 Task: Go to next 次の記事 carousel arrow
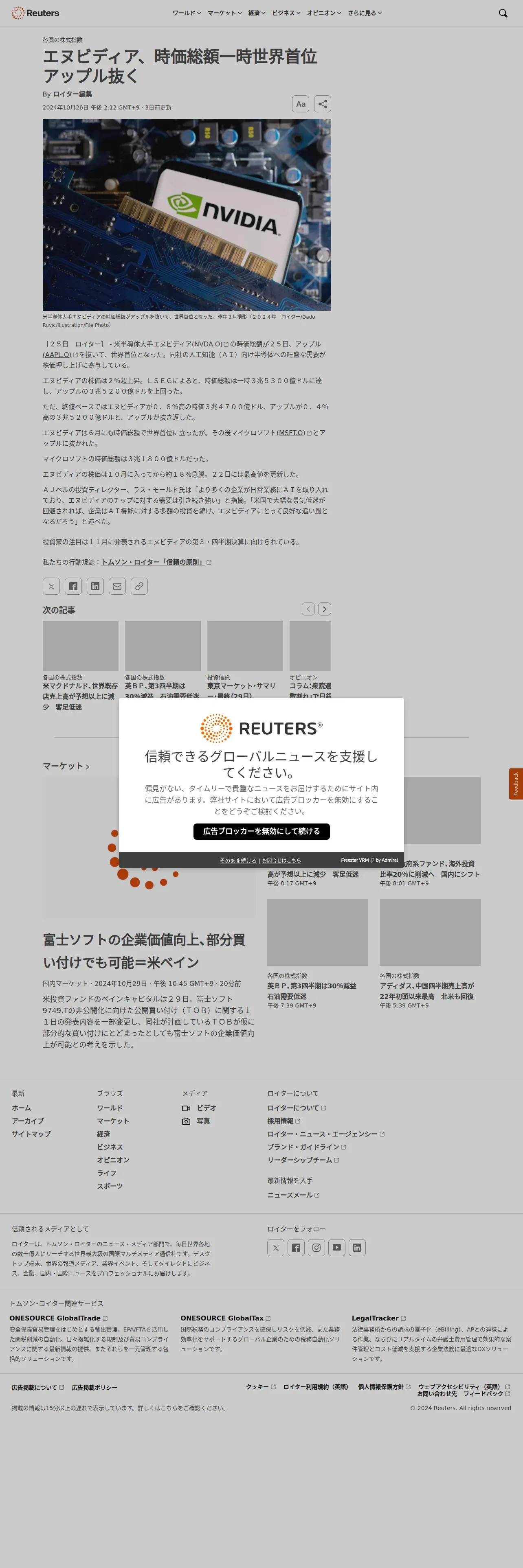[325, 609]
